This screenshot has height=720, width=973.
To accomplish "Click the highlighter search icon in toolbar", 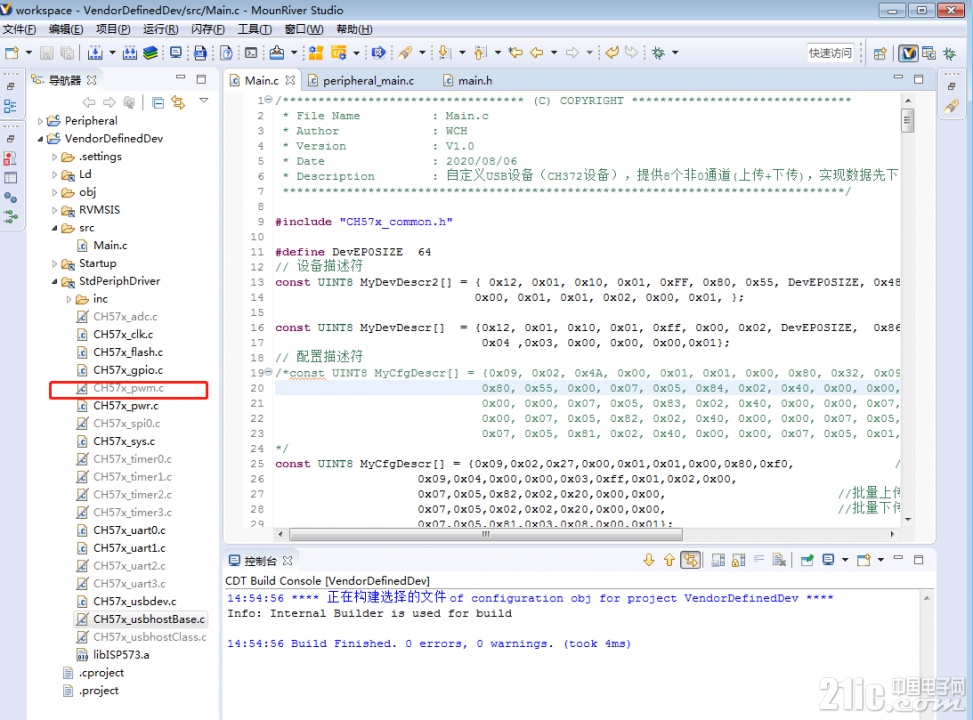I will click(x=406, y=53).
